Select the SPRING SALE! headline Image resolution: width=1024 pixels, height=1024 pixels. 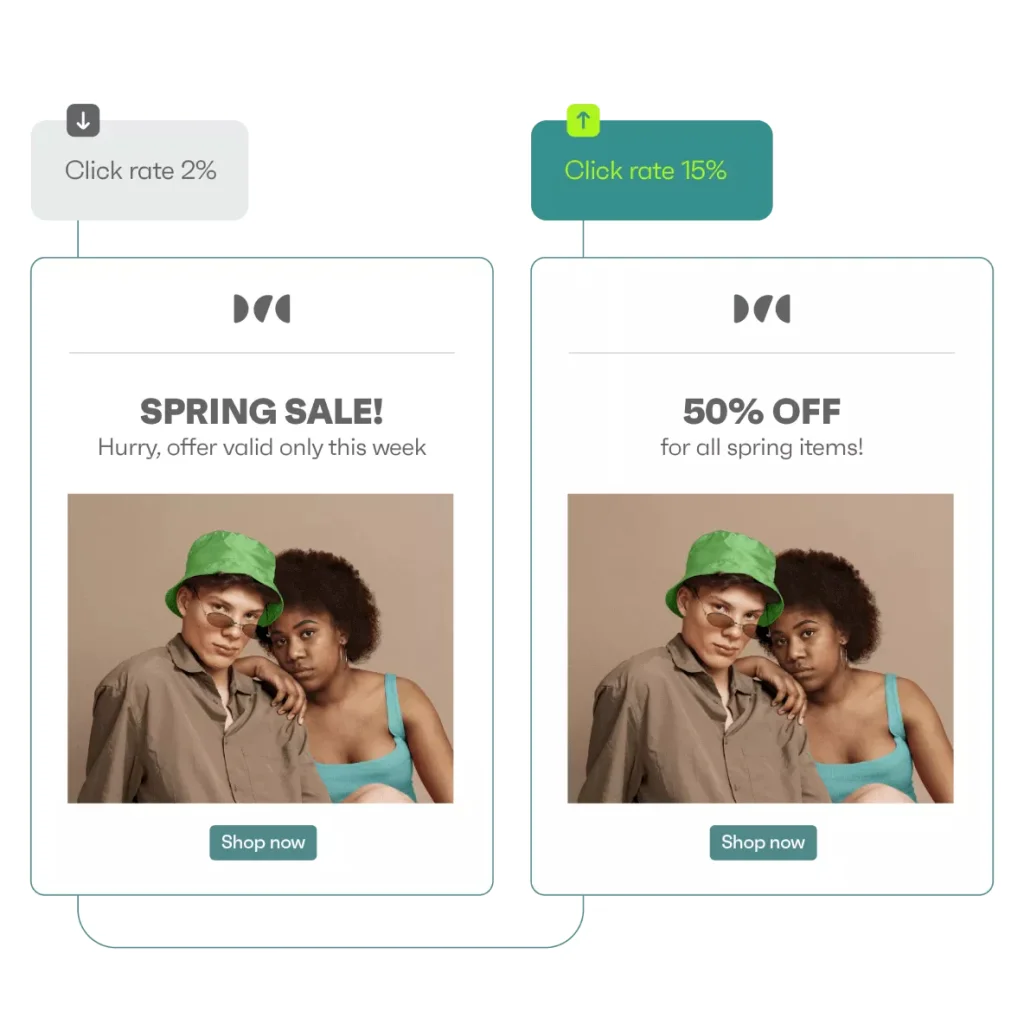click(262, 411)
